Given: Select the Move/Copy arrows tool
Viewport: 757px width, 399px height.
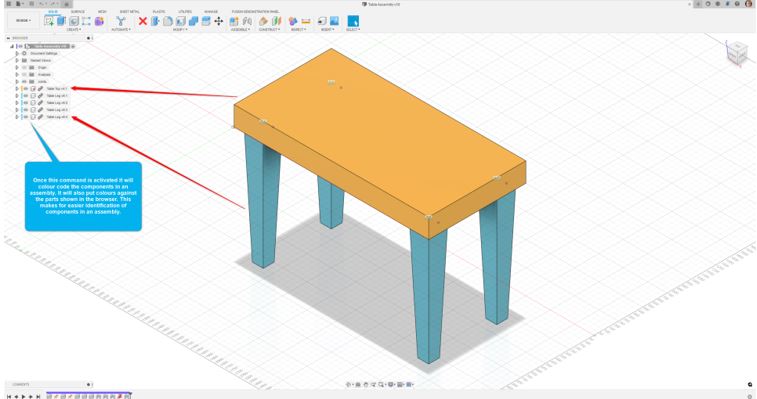Looking at the screenshot, I should tap(219, 21).
